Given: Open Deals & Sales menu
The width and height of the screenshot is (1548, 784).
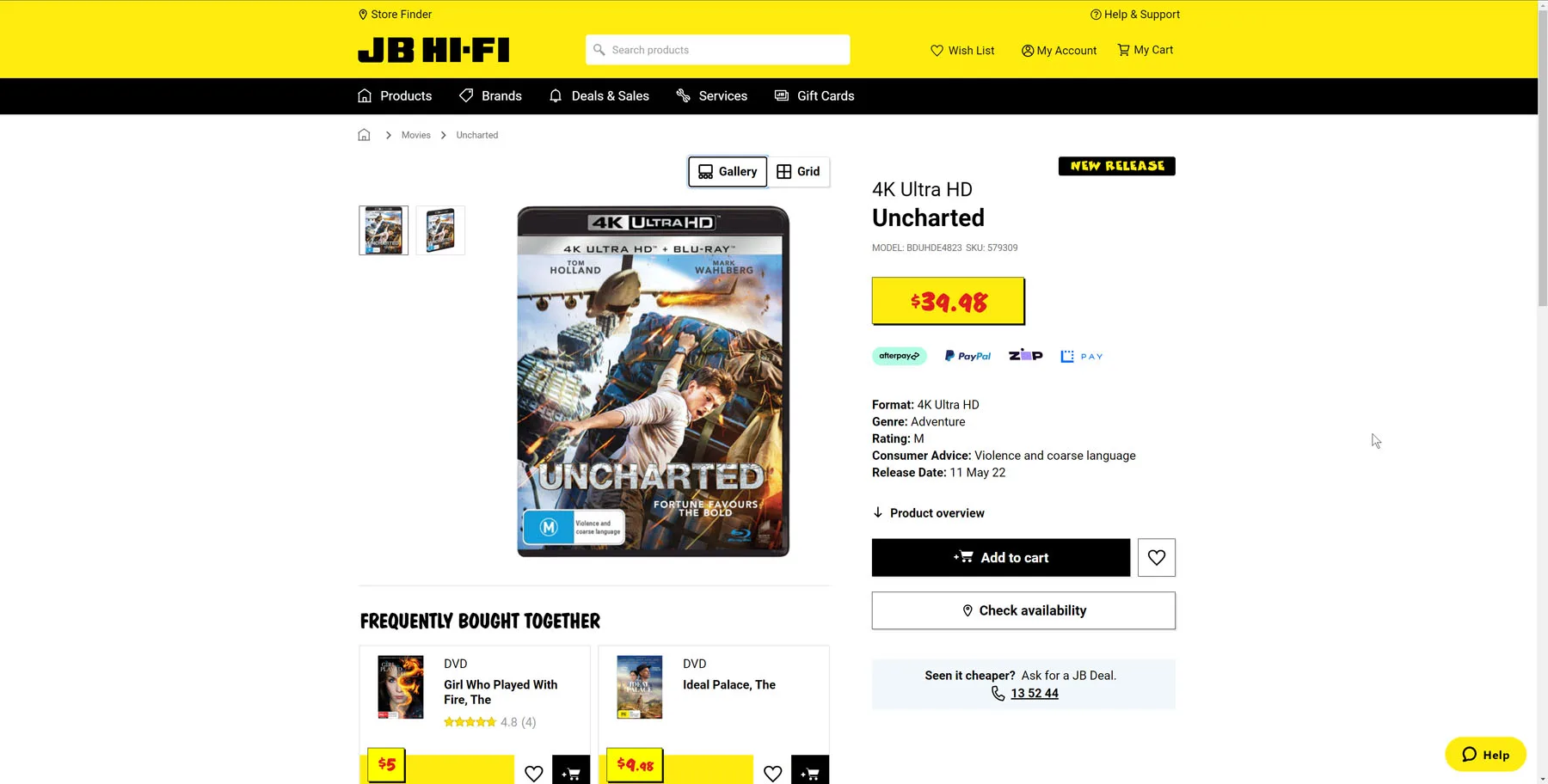Looking at the screenshot, I should coord(599,96).
